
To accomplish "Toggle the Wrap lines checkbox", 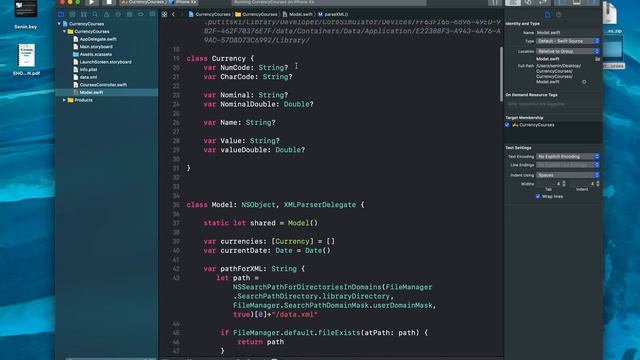I will [538, 196].
